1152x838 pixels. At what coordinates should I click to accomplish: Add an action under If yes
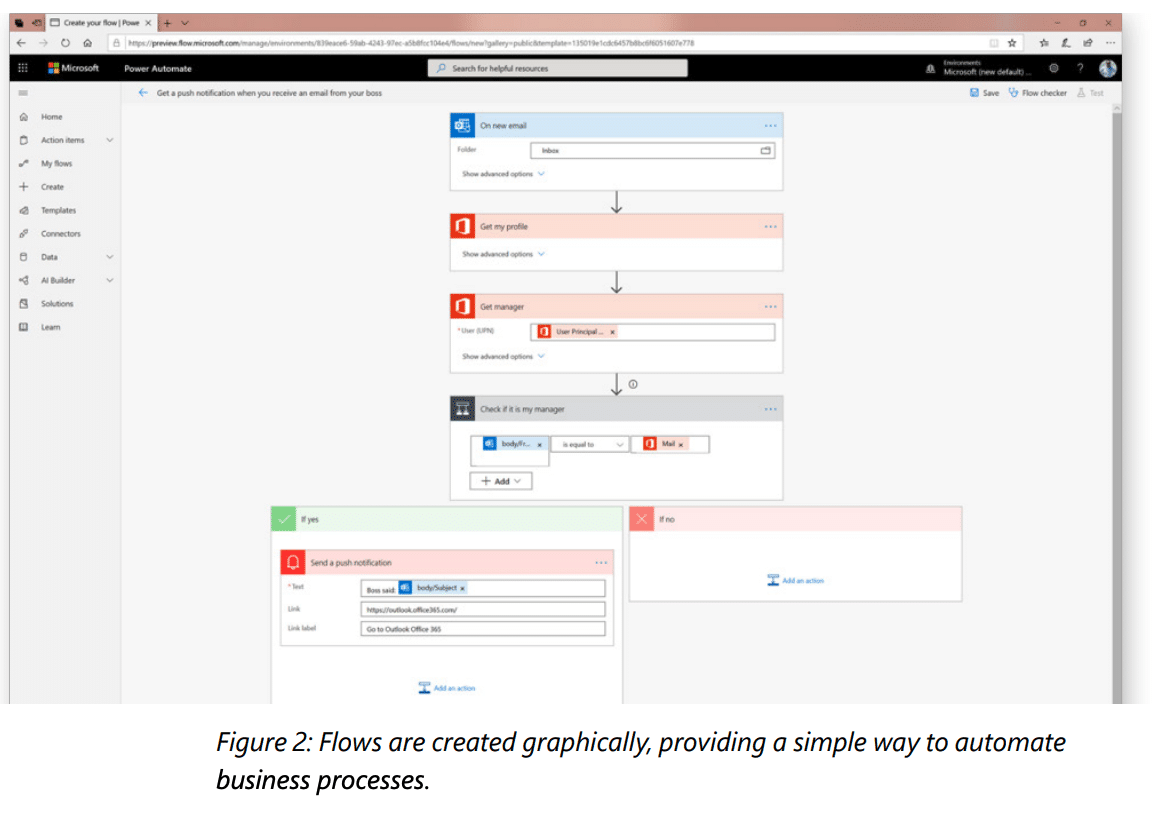pyautogui.click(x=447, y=688)
